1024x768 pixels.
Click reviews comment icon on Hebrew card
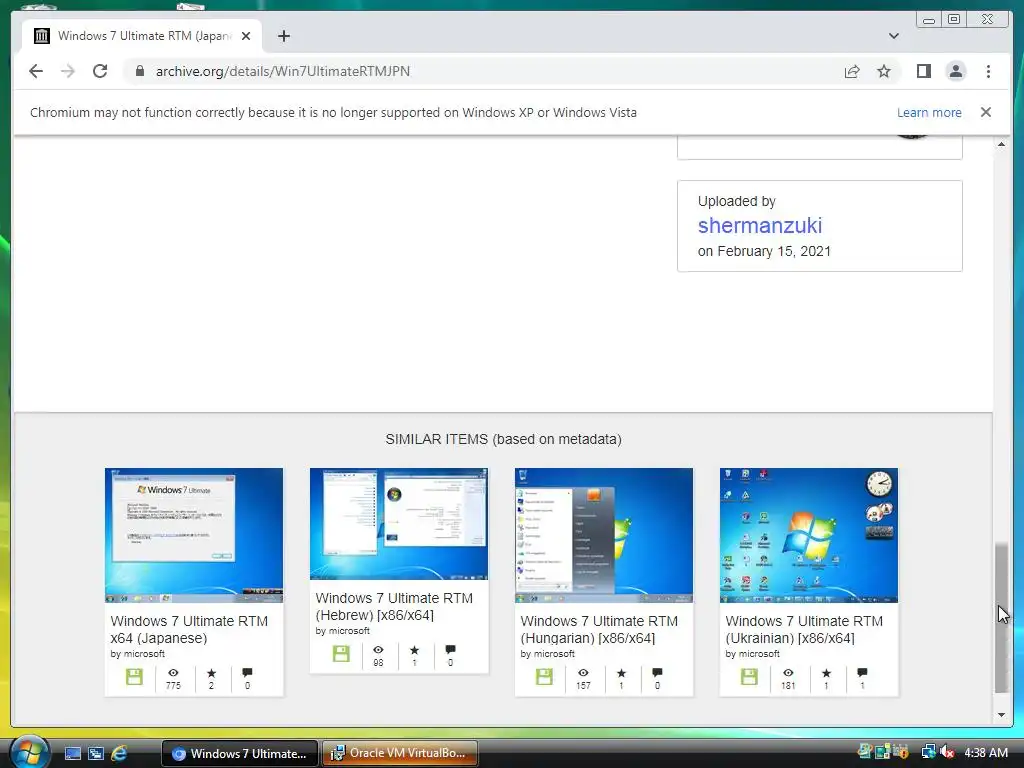click(x=450, y=650)
